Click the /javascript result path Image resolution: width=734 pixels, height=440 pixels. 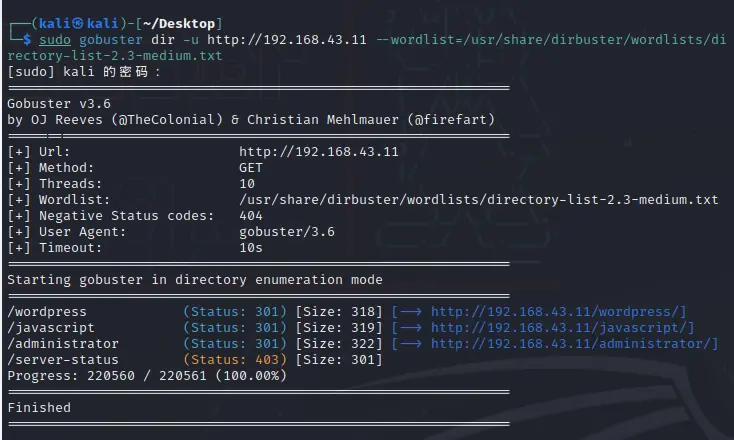pos(50,327)
